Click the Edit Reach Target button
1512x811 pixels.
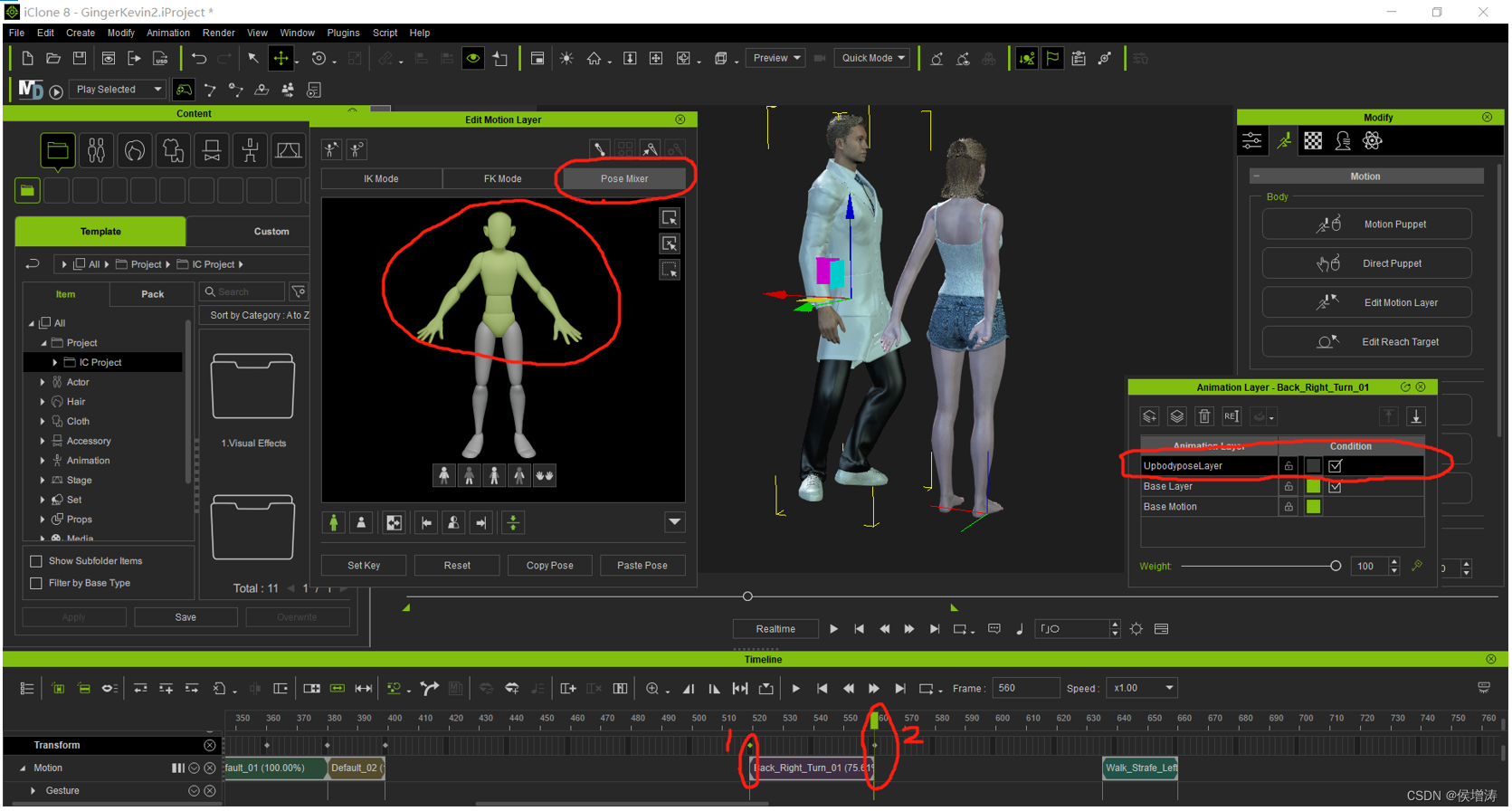pyautogui.click(x=1366, y=342)
